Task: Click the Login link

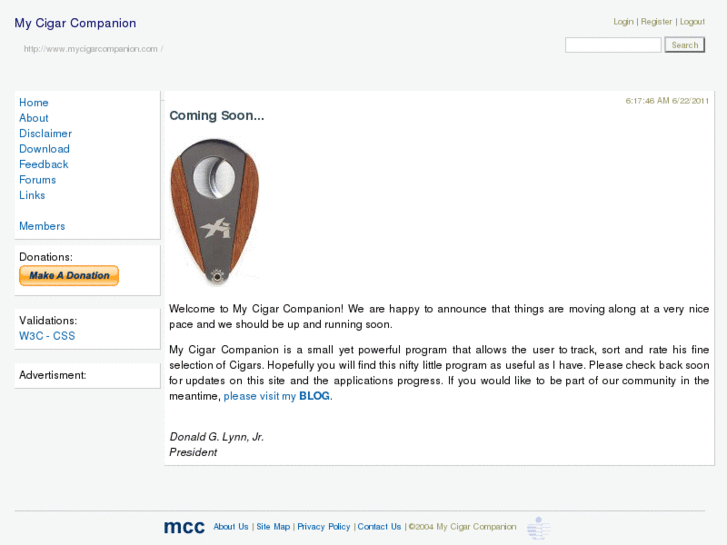Action: pyautogui.click(x=623, y=22)
